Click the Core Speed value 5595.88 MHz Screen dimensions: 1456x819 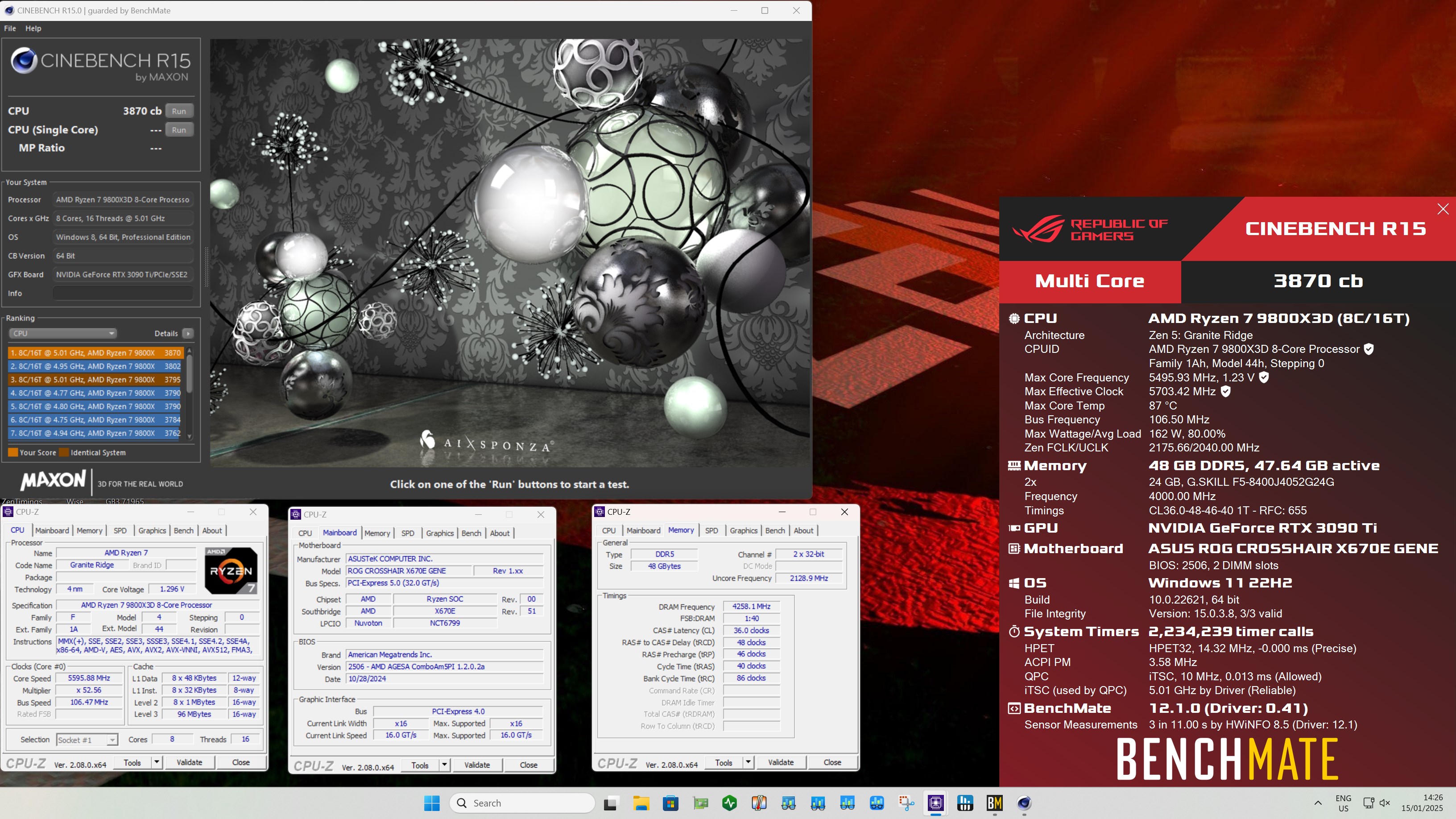[x=89, y=678]
